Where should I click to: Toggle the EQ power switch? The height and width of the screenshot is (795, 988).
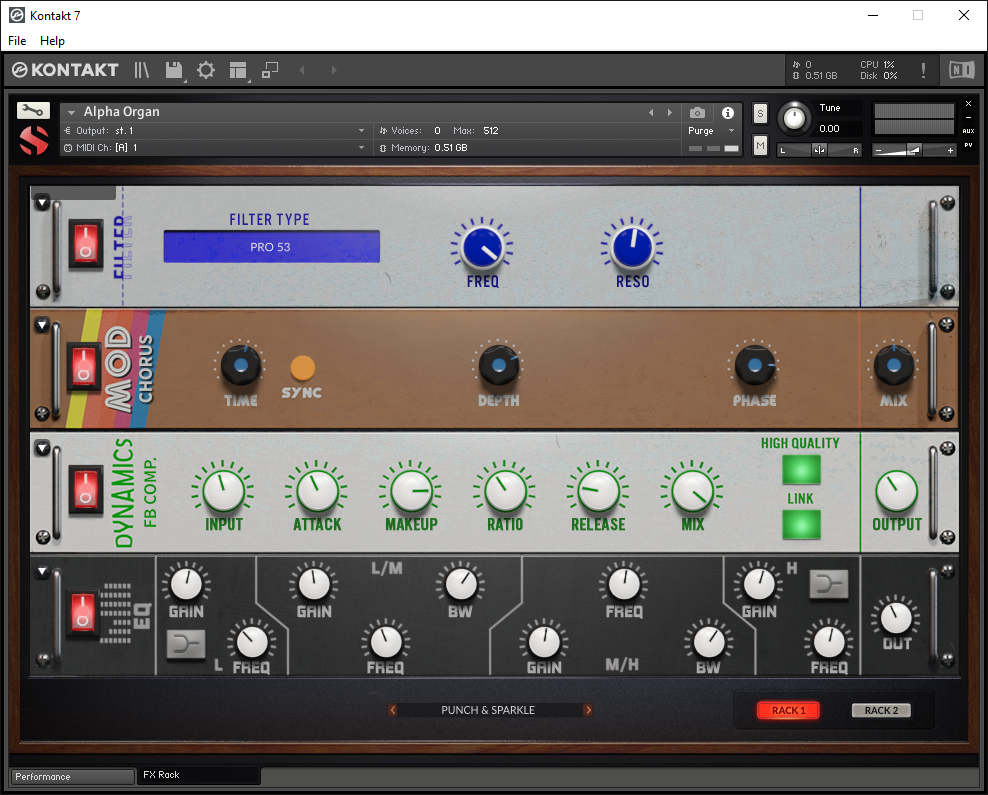[x=83, y=613]
